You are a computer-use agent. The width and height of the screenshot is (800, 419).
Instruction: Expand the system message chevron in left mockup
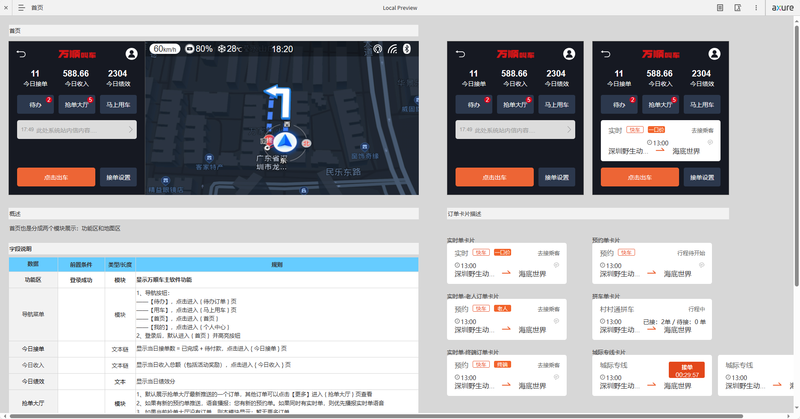132,129
